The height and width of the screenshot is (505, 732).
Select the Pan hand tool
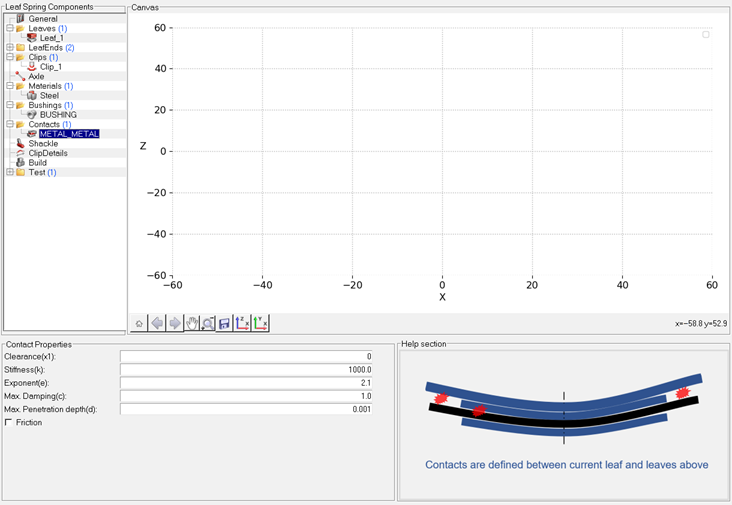click(192, 323)
